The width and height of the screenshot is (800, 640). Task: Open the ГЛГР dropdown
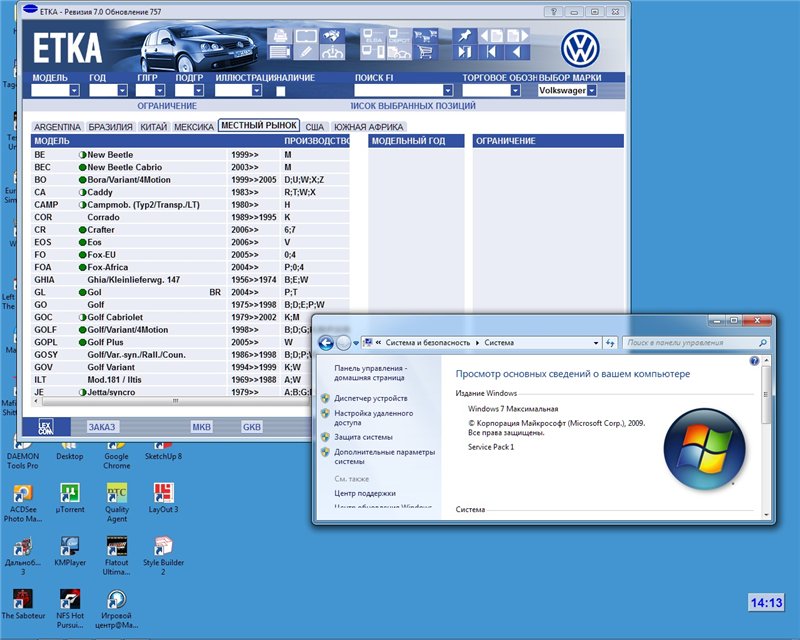[x=160, y=90]
